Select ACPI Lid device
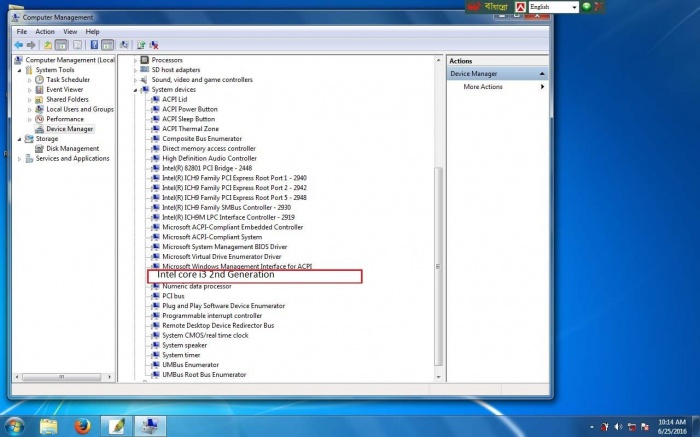Viewport: 700px width, 437px height. (175, 100)
